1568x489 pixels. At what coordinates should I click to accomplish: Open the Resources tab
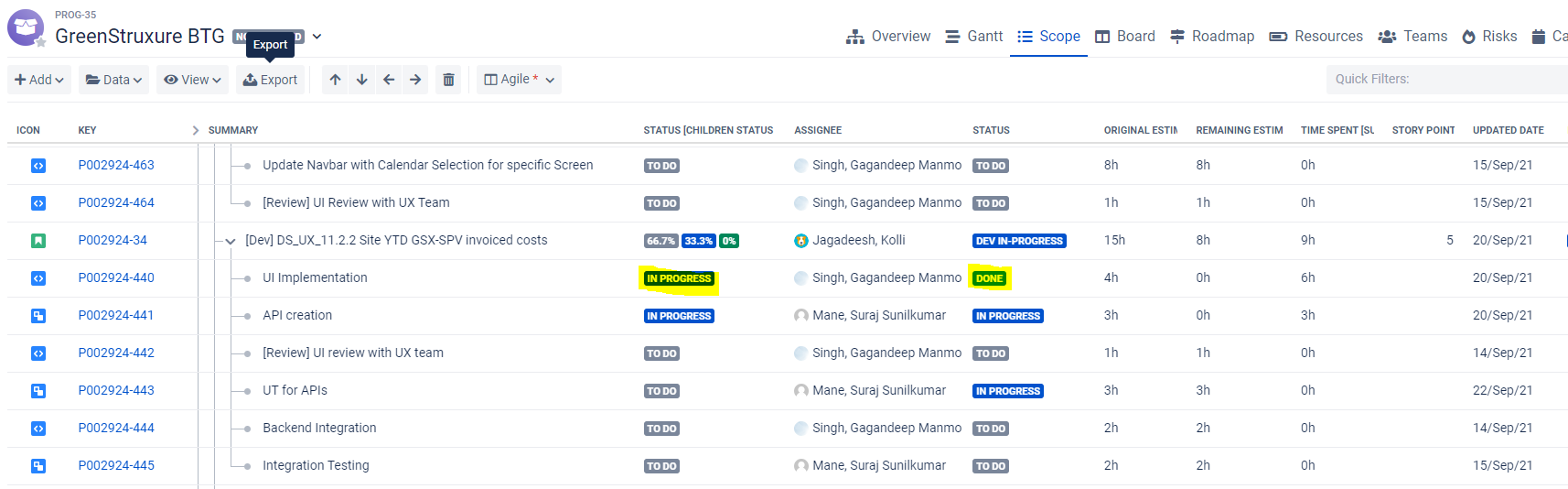coord(1316,37)
